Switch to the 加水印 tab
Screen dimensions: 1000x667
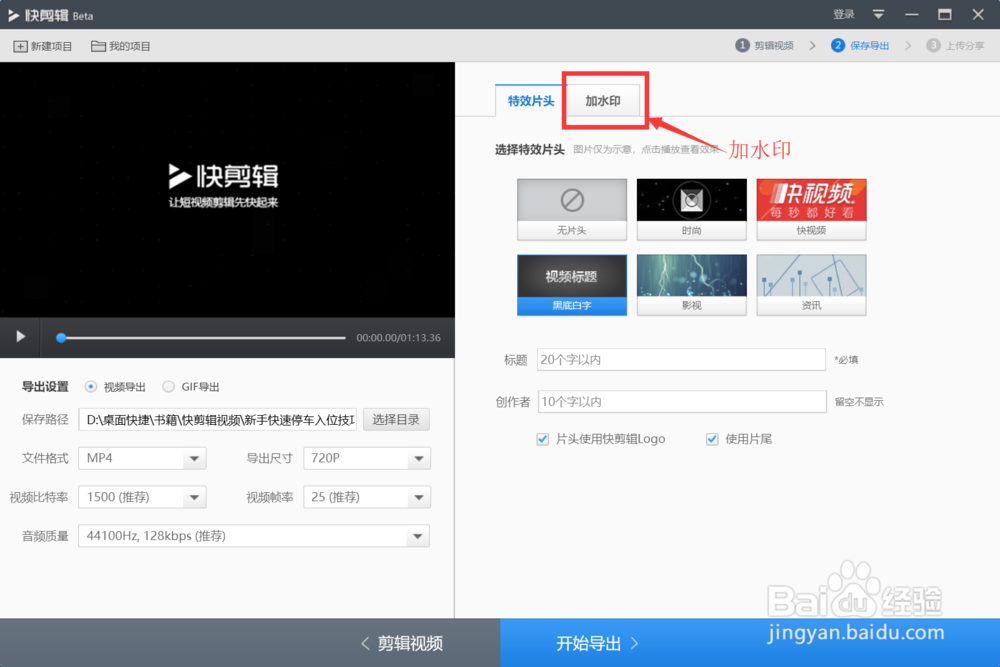[604, 101]
